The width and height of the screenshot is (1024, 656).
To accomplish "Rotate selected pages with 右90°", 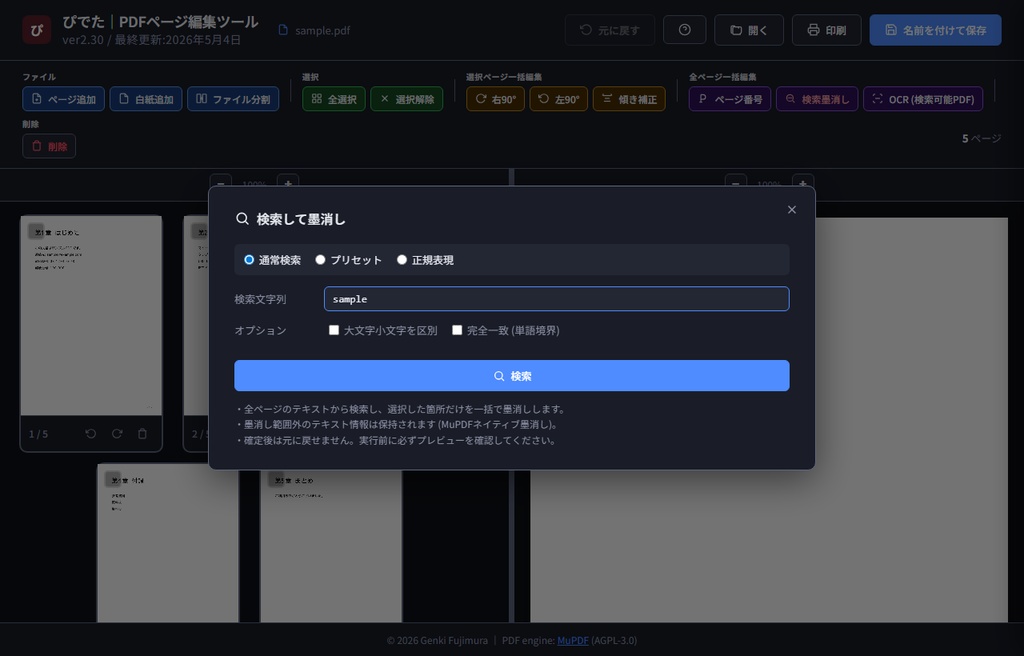I will click(x=495, y=99).
